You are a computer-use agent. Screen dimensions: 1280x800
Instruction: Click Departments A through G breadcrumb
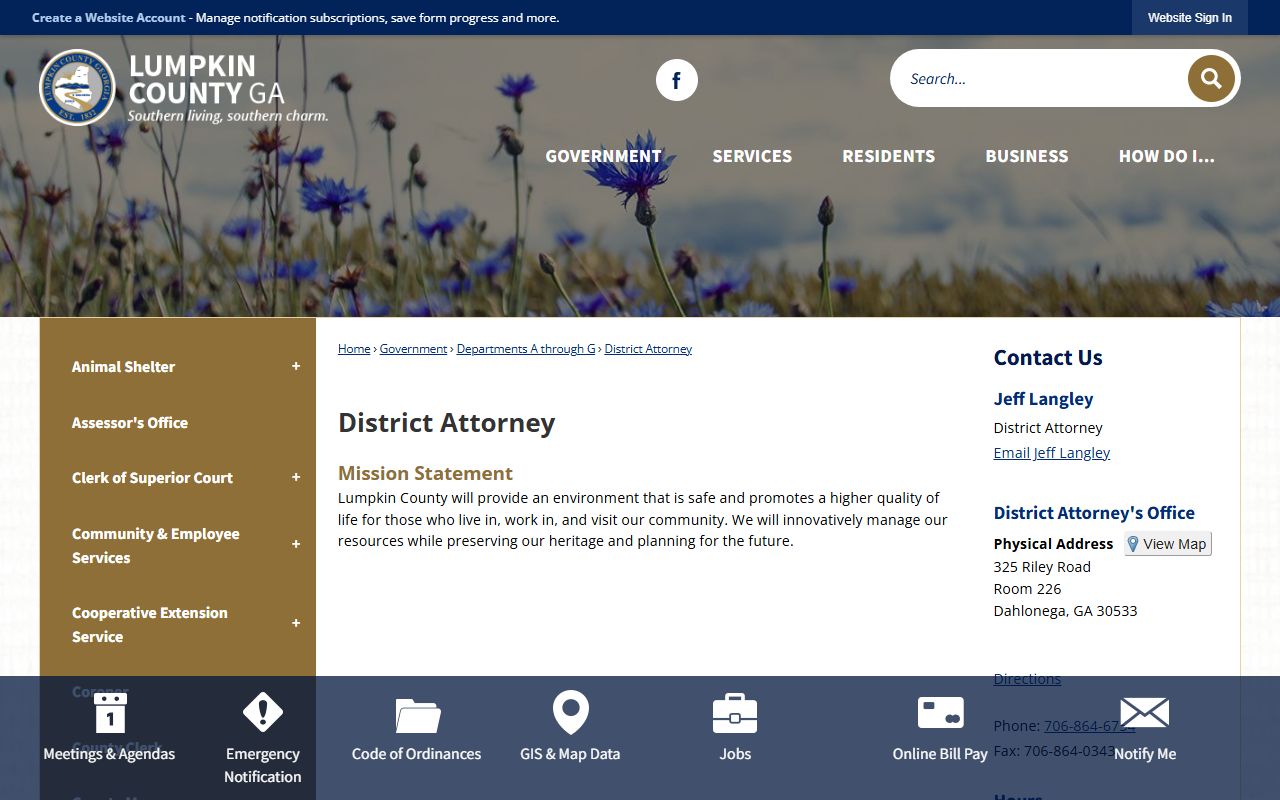(x=526, y=349)
